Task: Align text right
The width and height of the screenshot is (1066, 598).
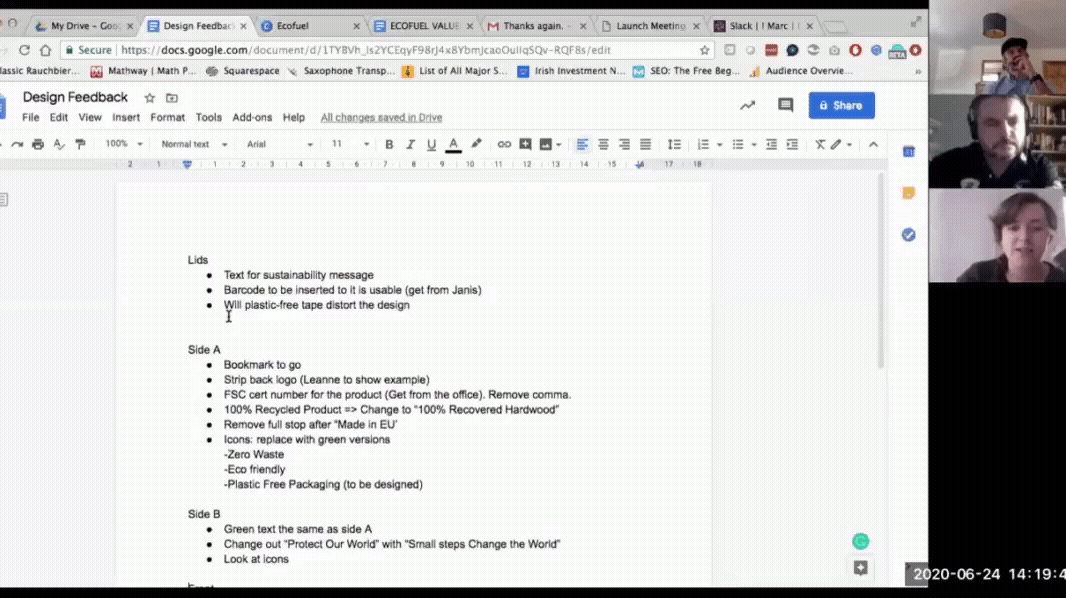Action: pyautogui.click(x=624, y=144)
